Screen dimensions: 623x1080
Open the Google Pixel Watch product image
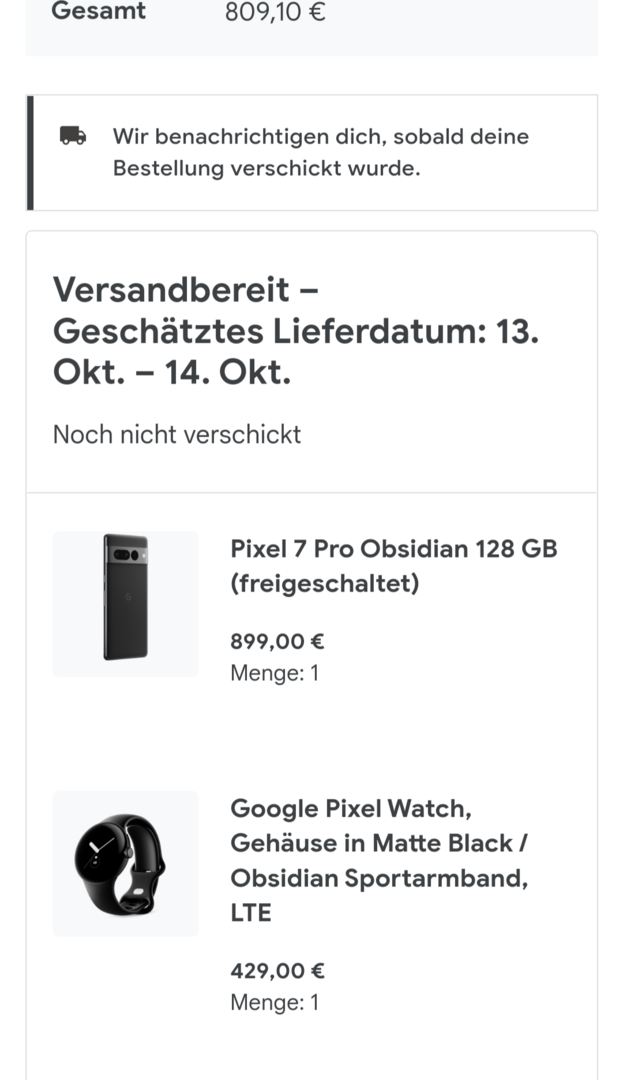click(x=125, y=863)
